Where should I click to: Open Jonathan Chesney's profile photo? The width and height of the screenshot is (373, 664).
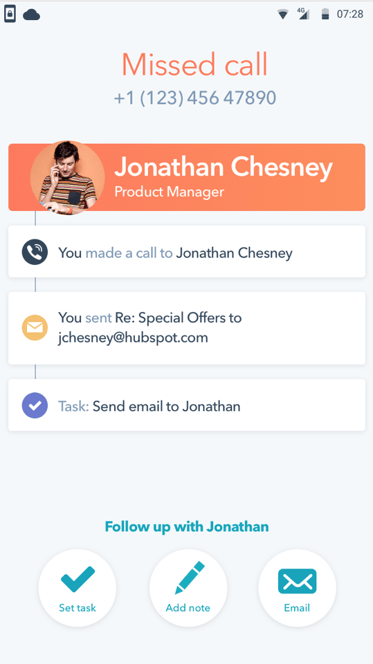(x=68, y=177)
